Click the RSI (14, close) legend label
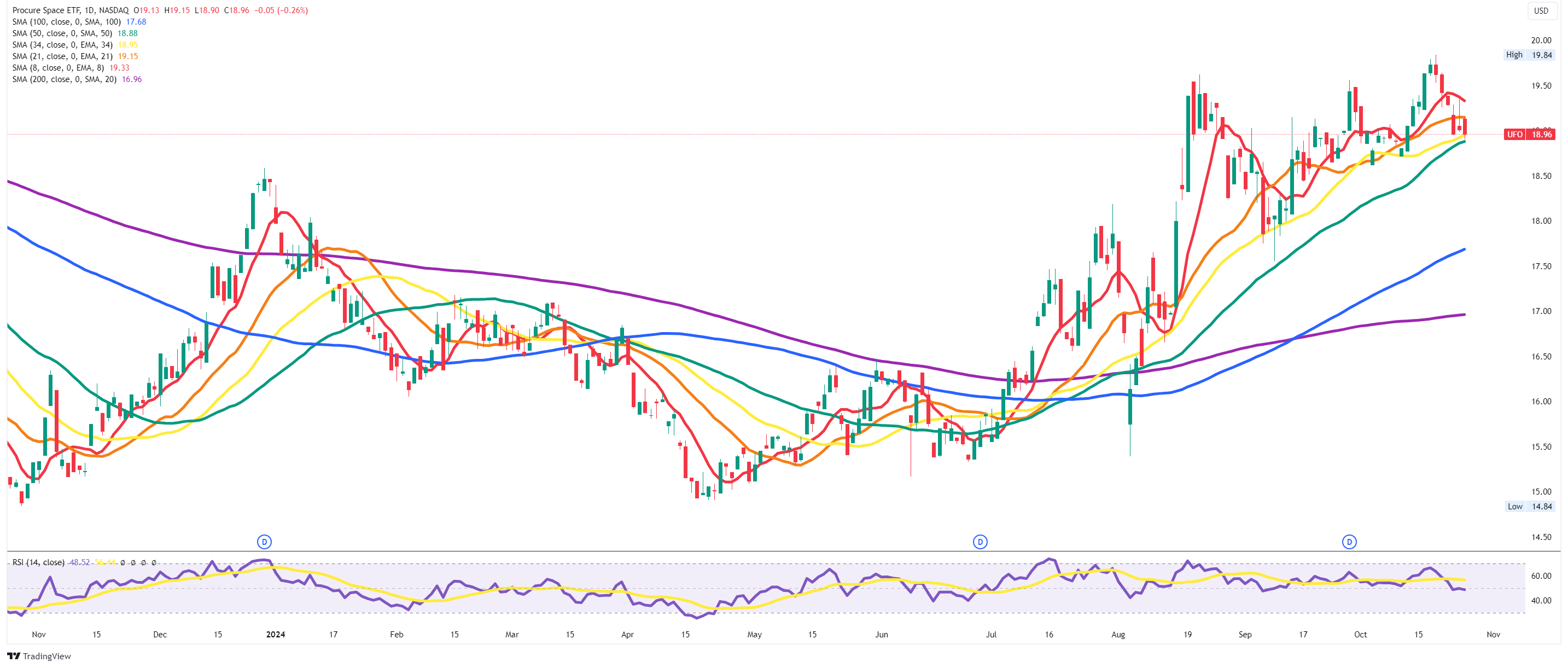 point(38,562)
